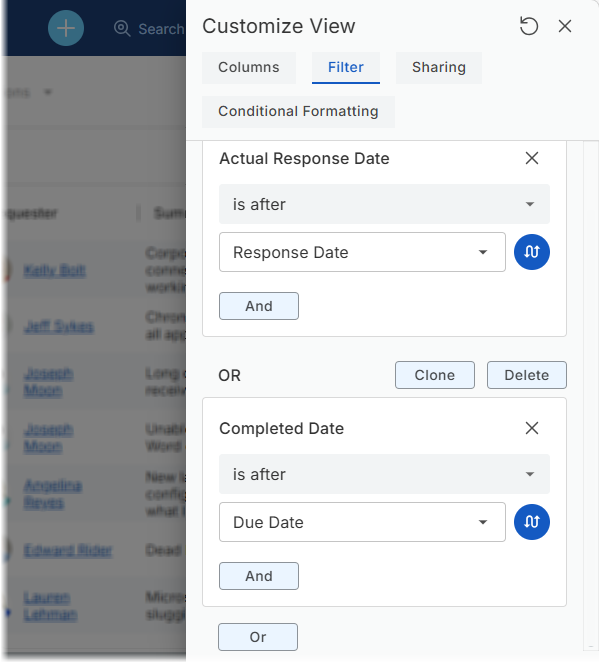This screenshot has height=663, width=599.
Task: Switch to the Sharing tab
Action: [439, 68]
